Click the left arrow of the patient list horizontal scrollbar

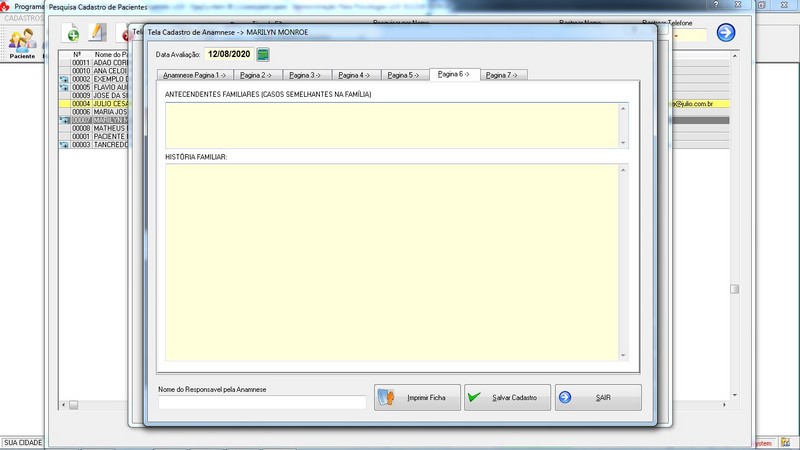(x=63, y=405)
